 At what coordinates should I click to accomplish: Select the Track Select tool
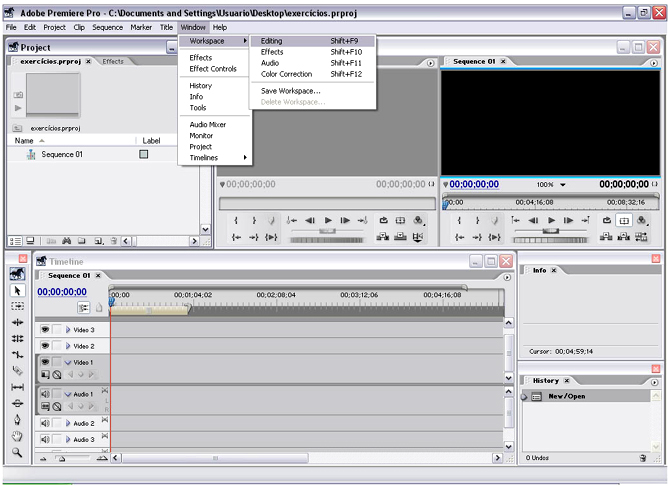(17, 306)
